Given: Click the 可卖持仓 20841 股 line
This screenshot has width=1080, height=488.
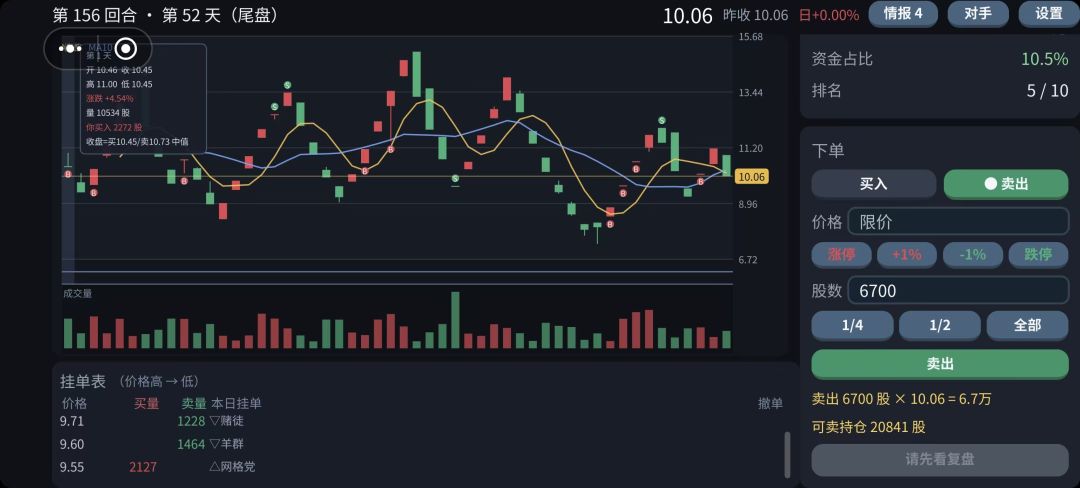Looking at the screenshot, I should click(869, 427).
